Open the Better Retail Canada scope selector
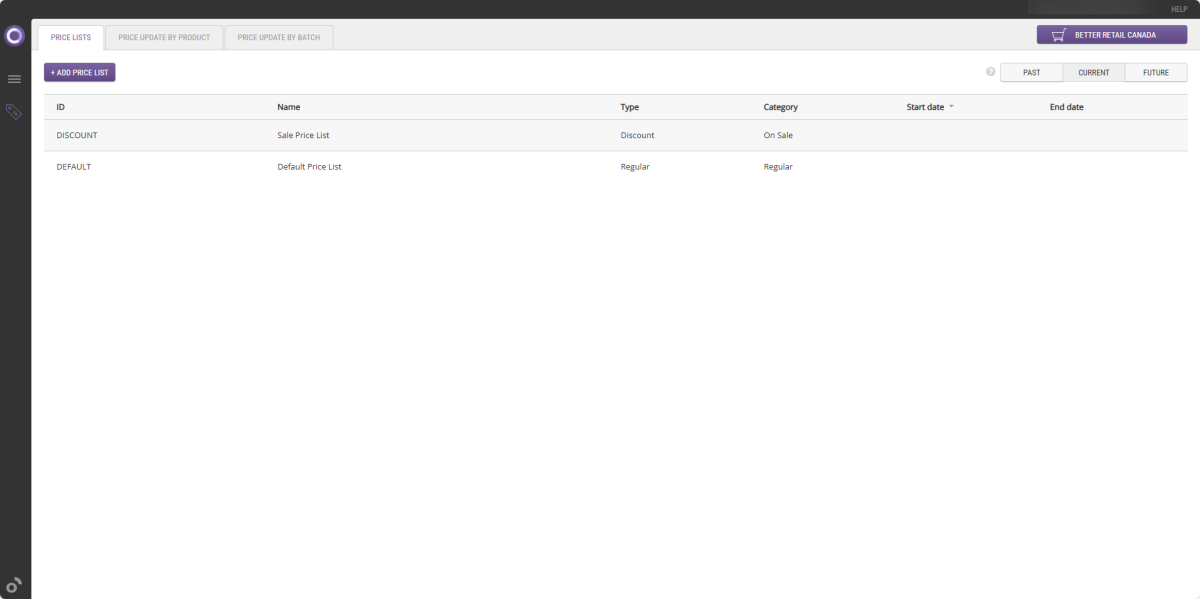Viewport: 1200px width, 599px height. pyautogui.click(x=1111, y=35)
